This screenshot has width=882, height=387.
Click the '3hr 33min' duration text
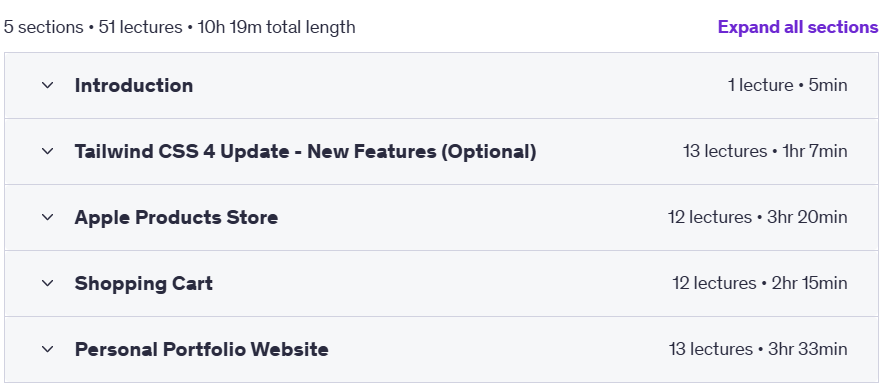(x=807, y=349)
